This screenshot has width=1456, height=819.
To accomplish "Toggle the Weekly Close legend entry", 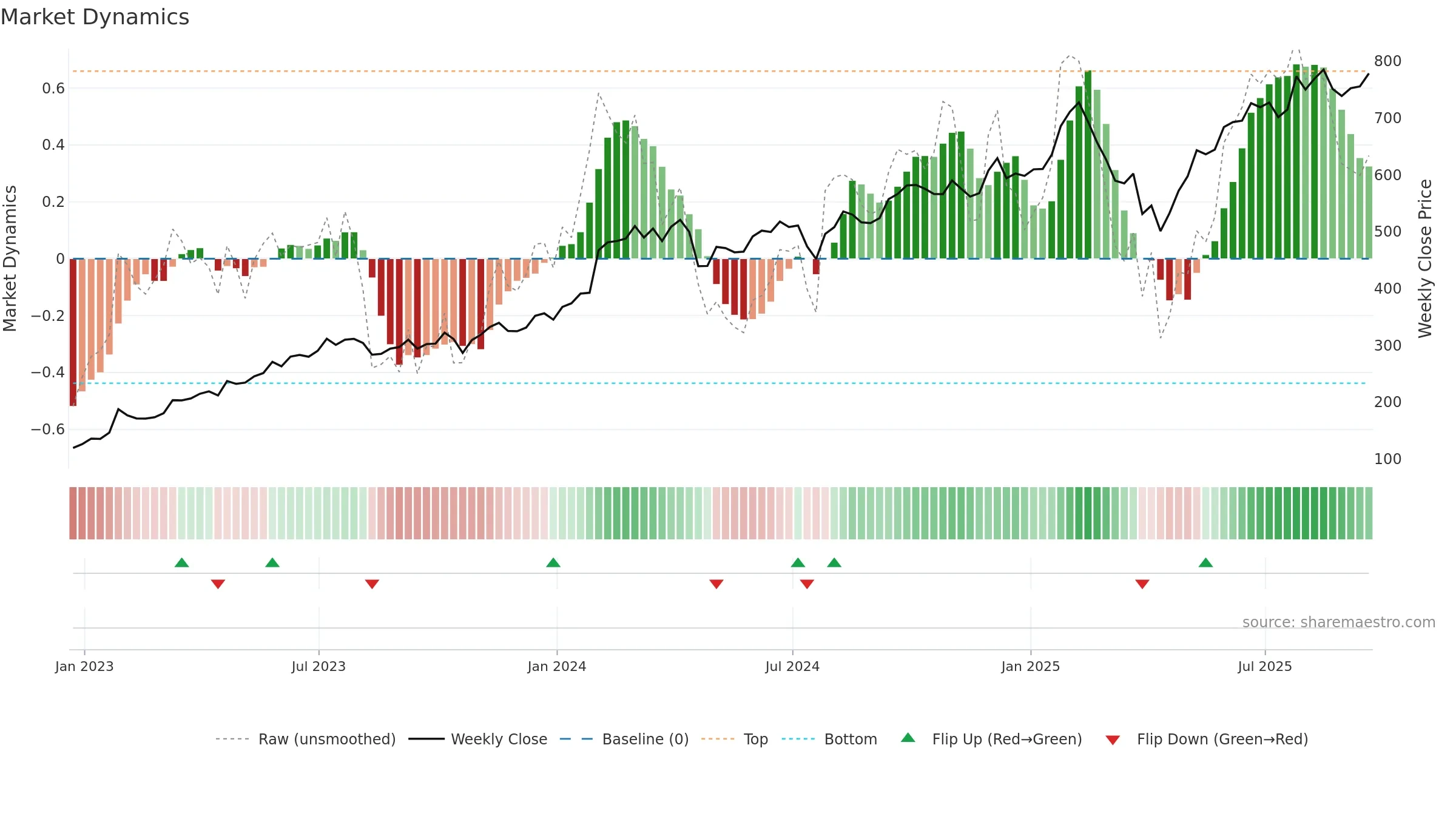I will point(477,739).
